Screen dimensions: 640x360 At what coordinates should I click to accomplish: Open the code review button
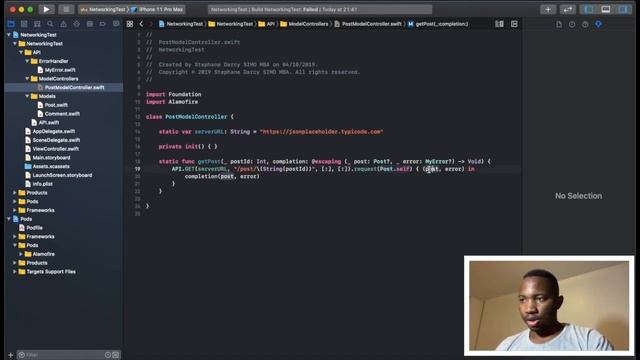coord(567,9)
